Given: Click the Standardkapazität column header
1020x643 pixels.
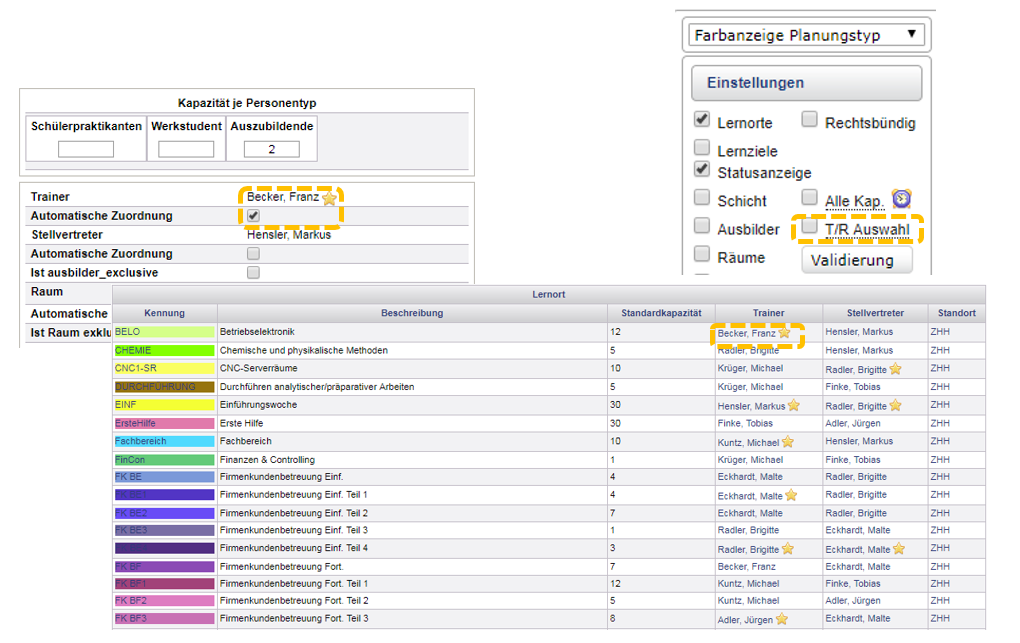Looking at the screenshot, I should point(662,313).
